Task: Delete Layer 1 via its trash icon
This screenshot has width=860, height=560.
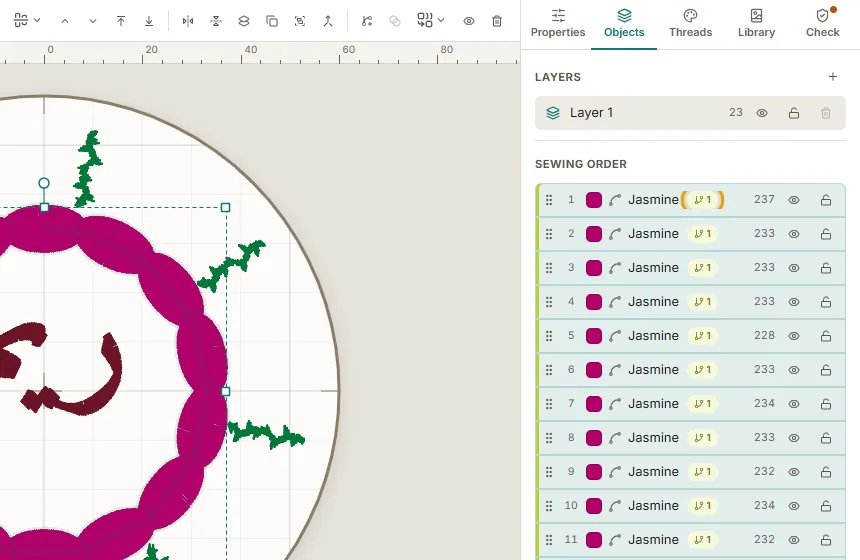Action: coord(825,113)
